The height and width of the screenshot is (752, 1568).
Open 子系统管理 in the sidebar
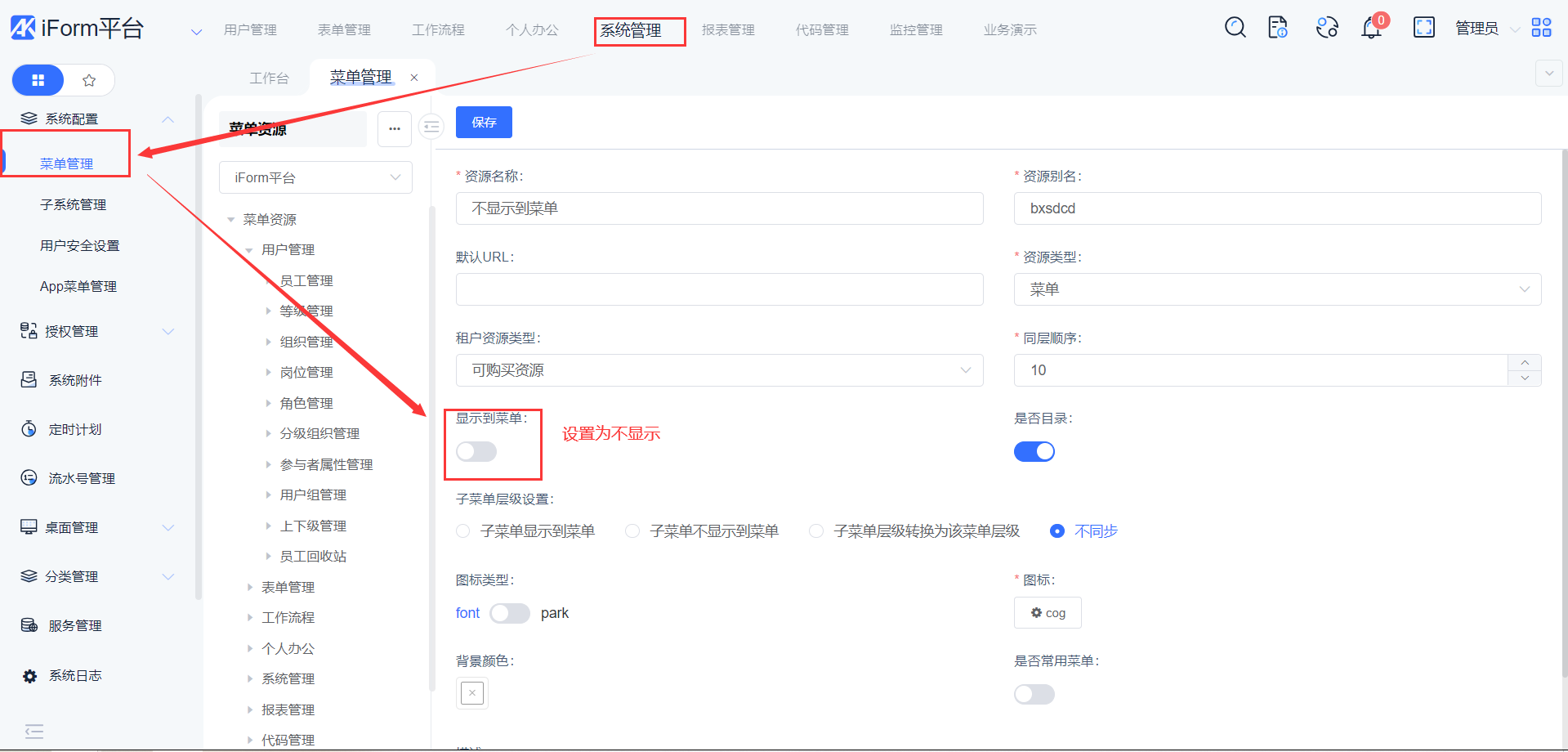74,204
